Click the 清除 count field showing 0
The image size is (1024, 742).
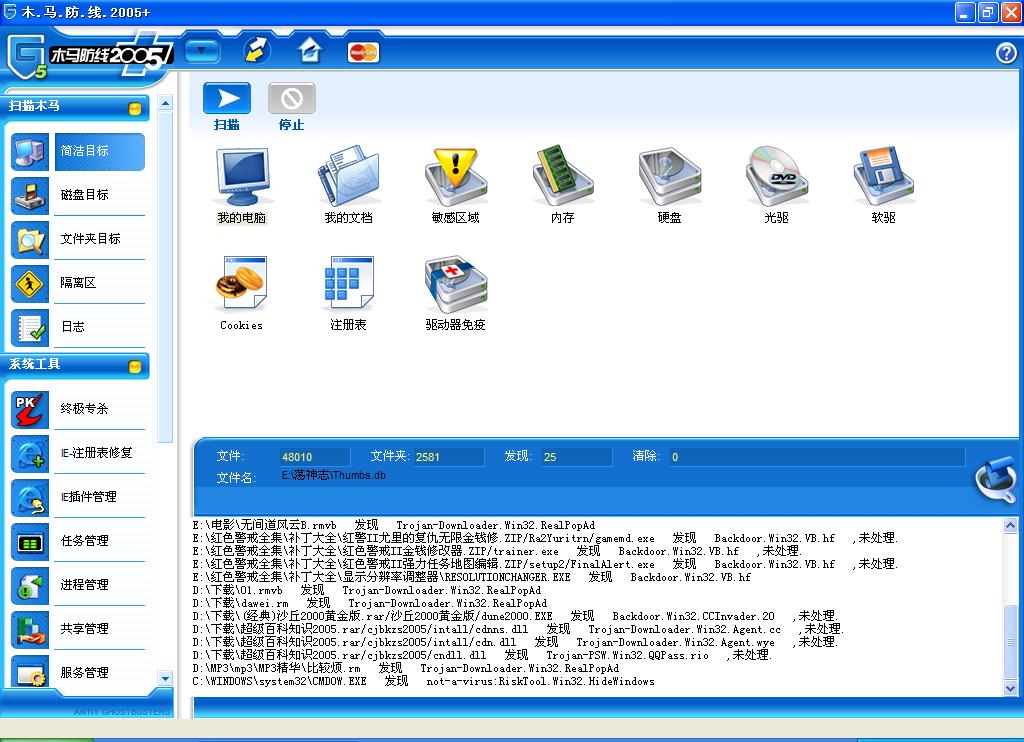tap(817, 457)
